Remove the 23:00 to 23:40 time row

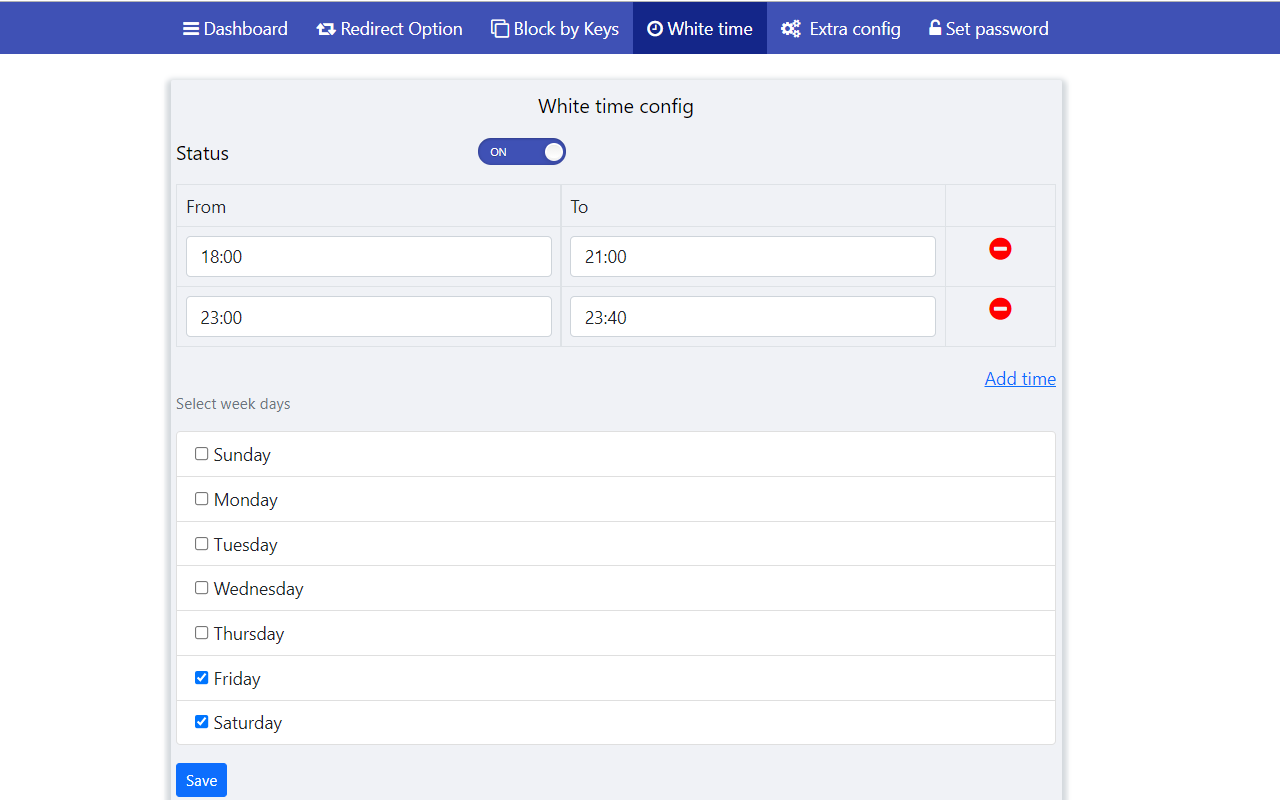pyautogui.click(x=1000, y=309)
